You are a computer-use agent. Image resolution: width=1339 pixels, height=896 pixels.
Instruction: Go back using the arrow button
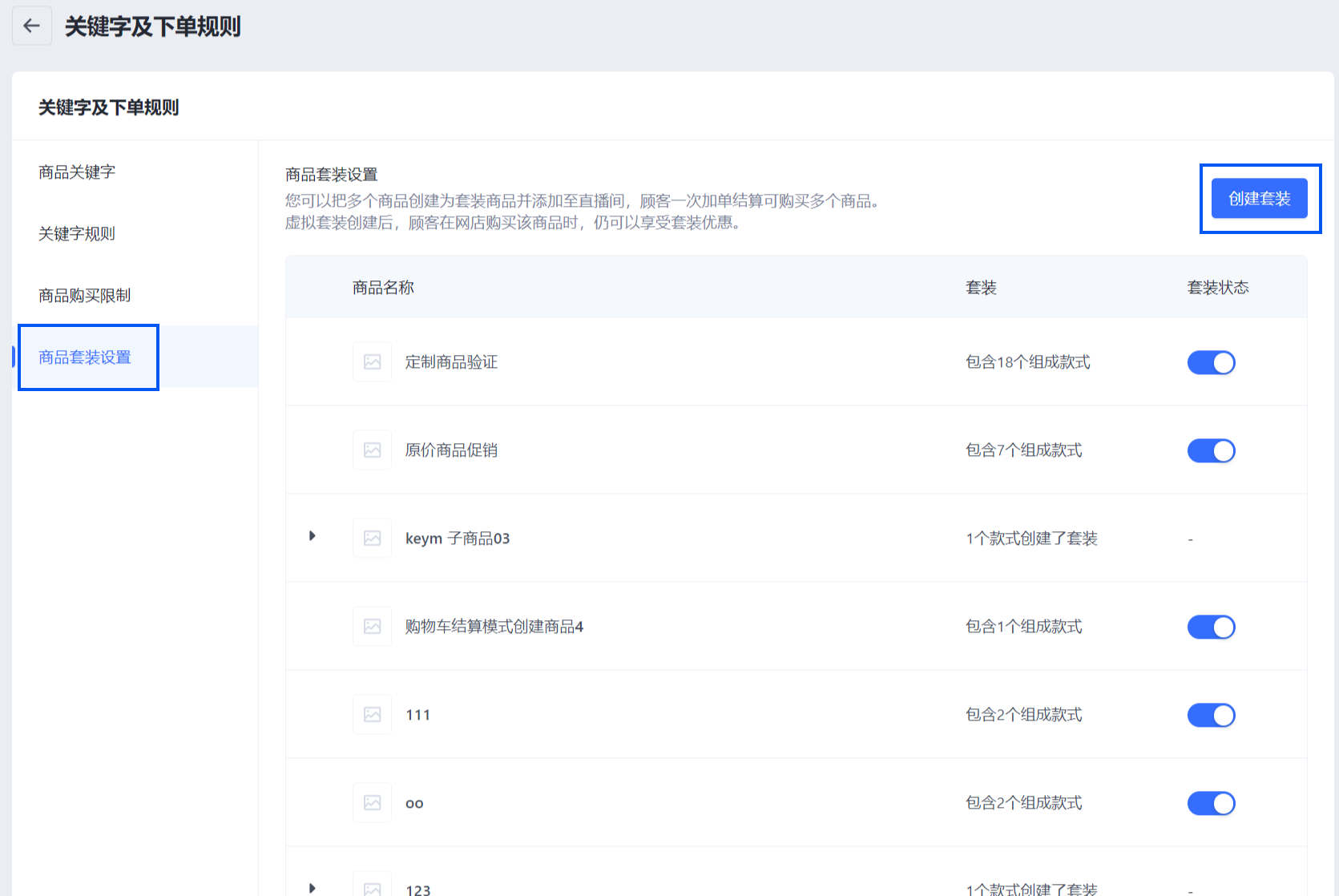(32, 26)
